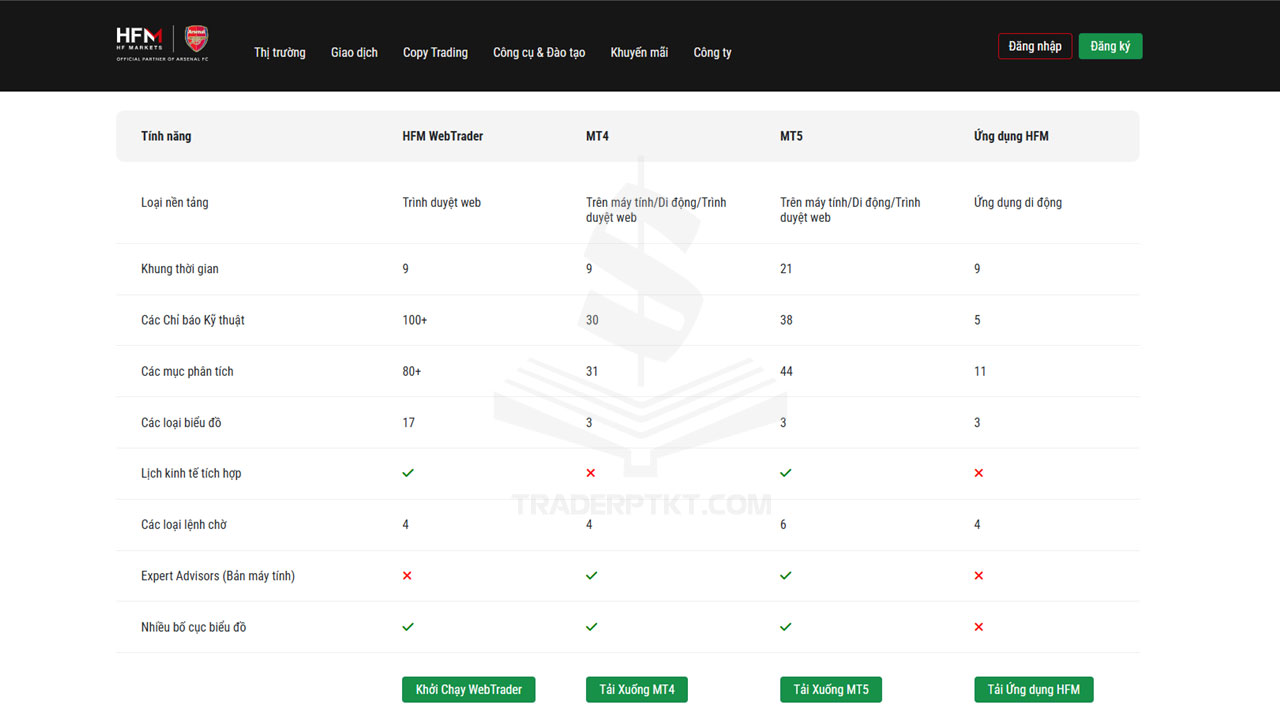Click the Trình duyệt web cell for HFM WebTrader
Viewport: 1280px width, 720px height.
point(442,203)
